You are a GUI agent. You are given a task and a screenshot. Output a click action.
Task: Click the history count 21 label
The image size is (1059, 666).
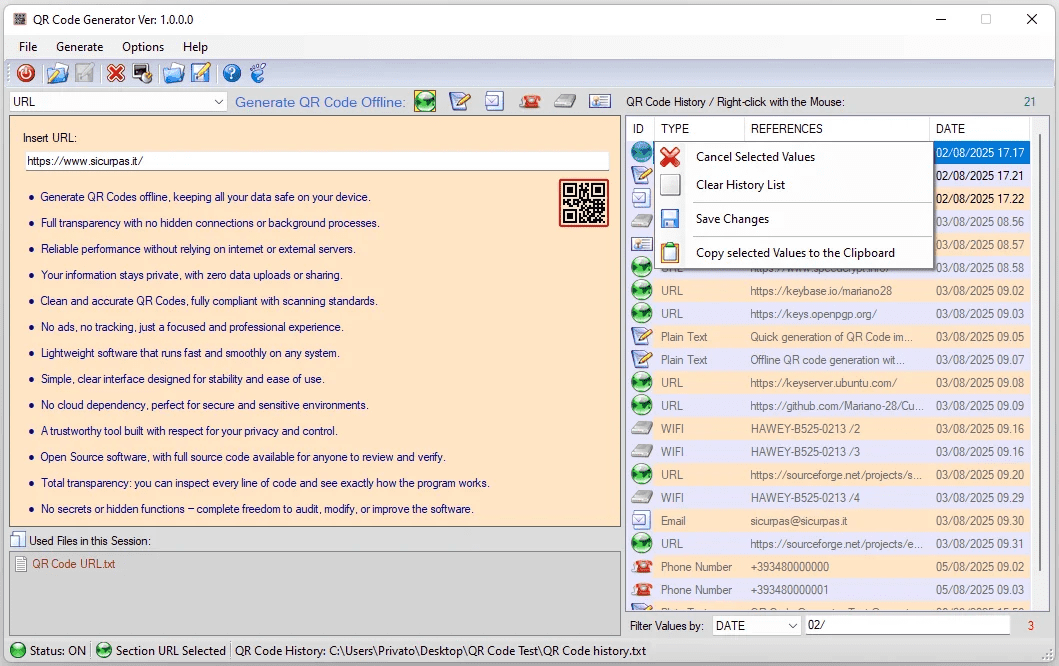[x=1029, y=101]
